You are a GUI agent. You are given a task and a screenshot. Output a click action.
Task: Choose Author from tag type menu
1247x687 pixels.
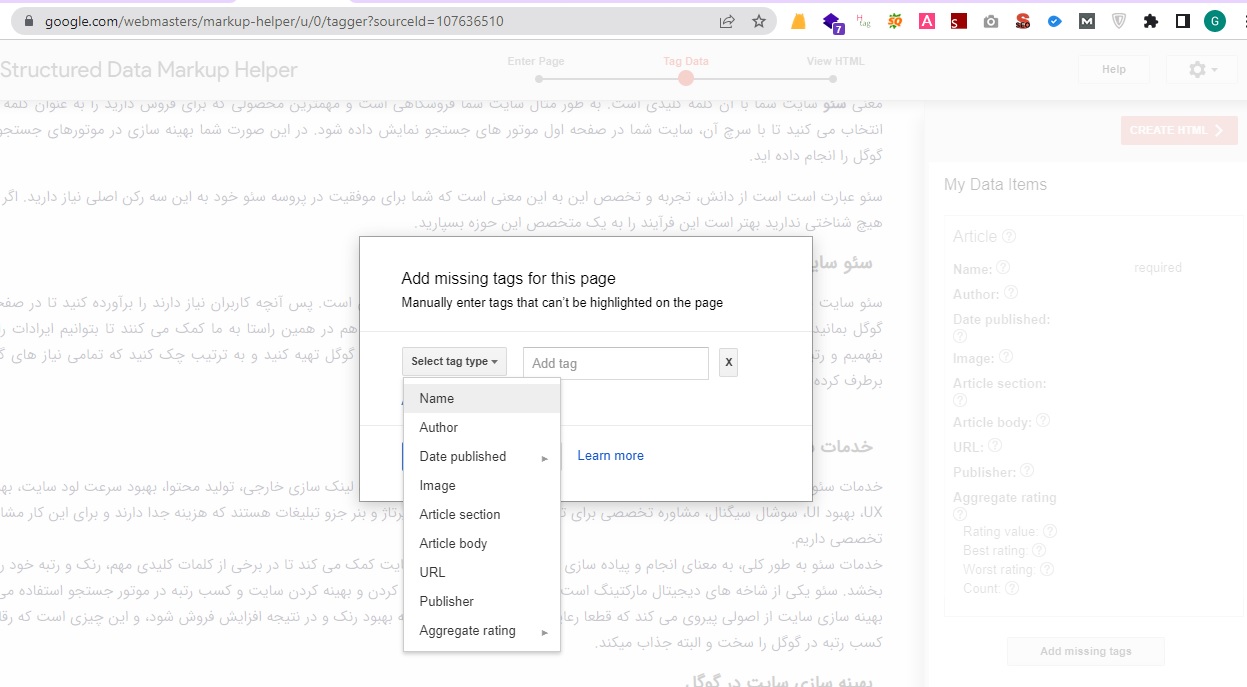482,427
